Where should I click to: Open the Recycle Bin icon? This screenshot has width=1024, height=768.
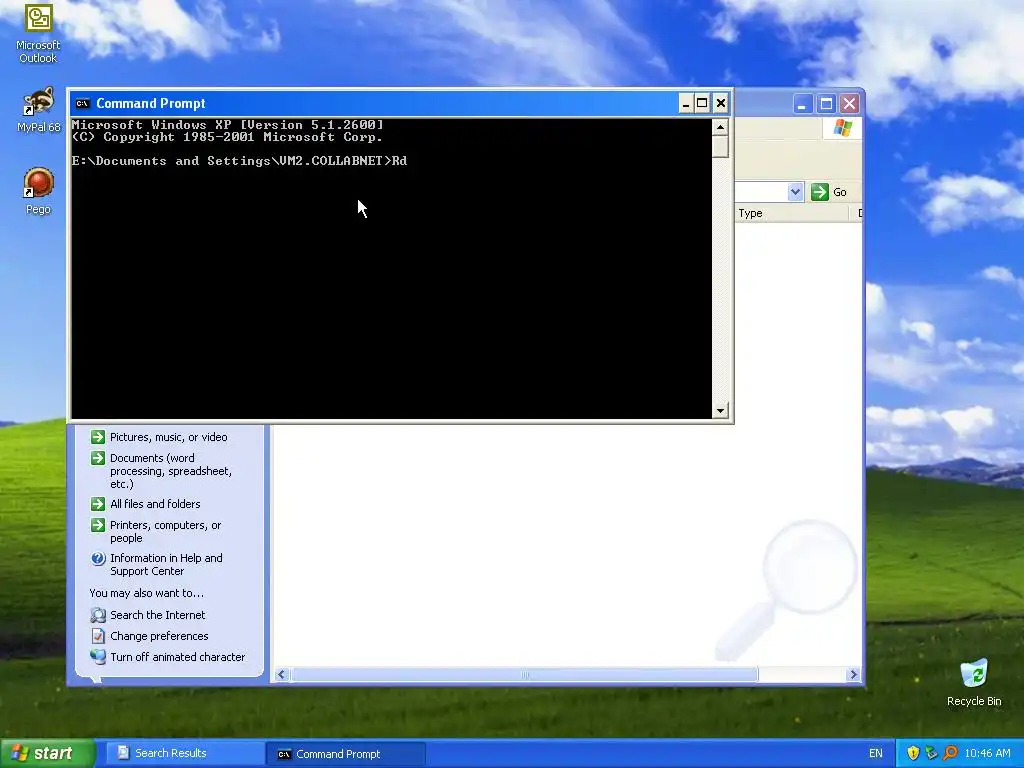(x=974, y=682)
